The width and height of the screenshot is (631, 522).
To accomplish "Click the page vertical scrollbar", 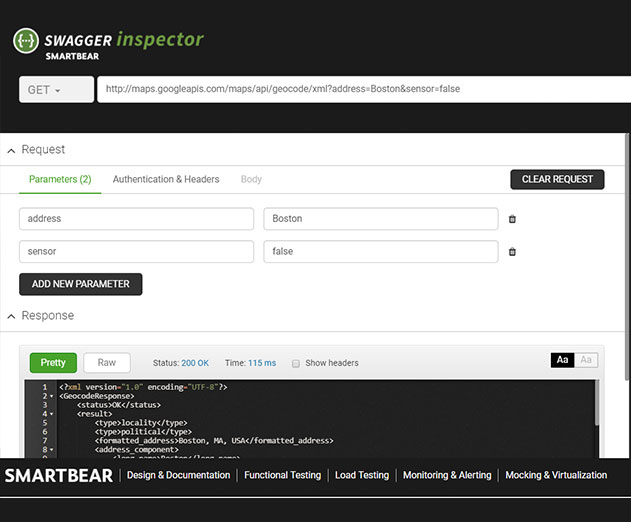I will (627, 257).
